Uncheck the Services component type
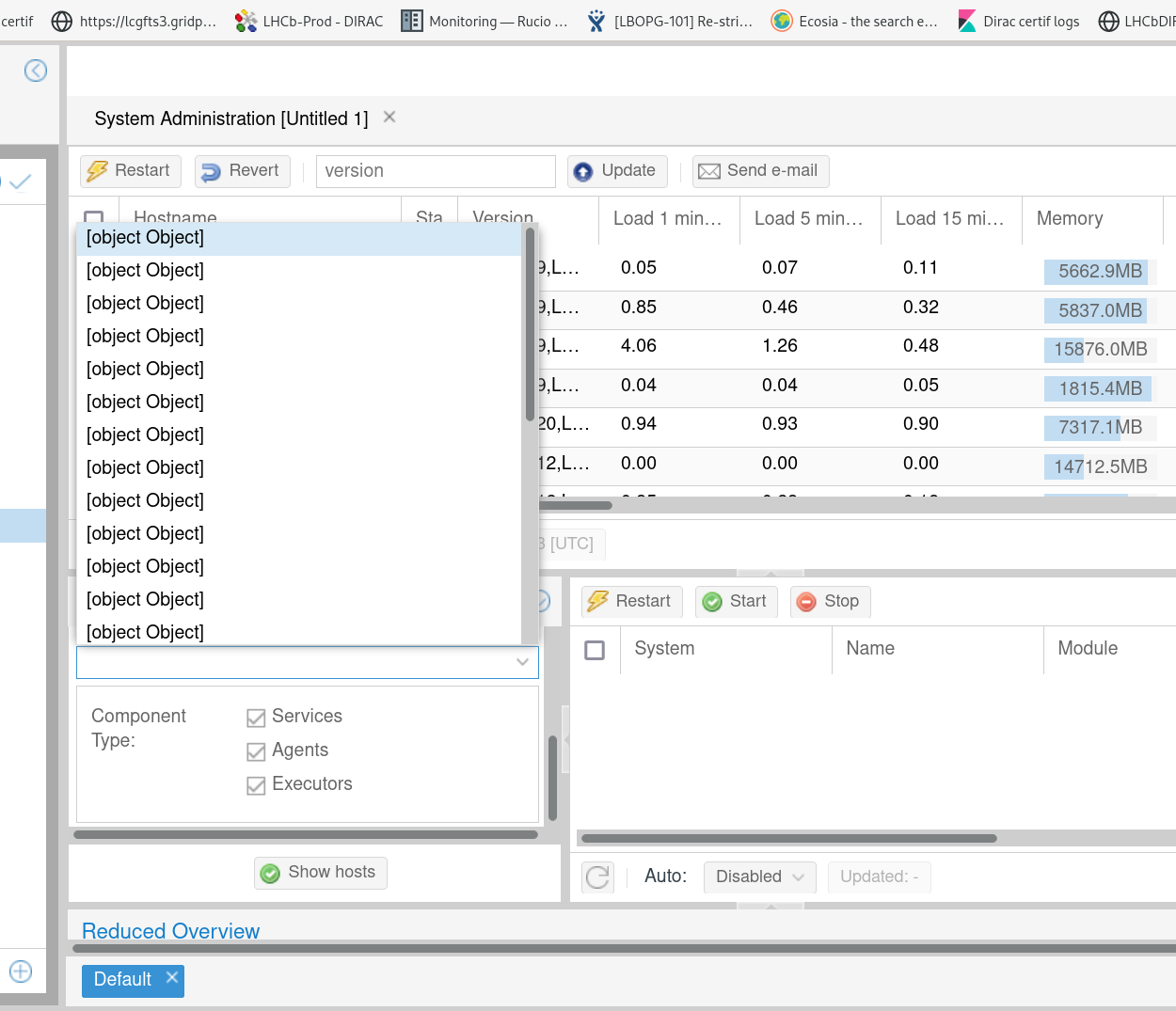1176x1011 pixels. click(256, 717)
